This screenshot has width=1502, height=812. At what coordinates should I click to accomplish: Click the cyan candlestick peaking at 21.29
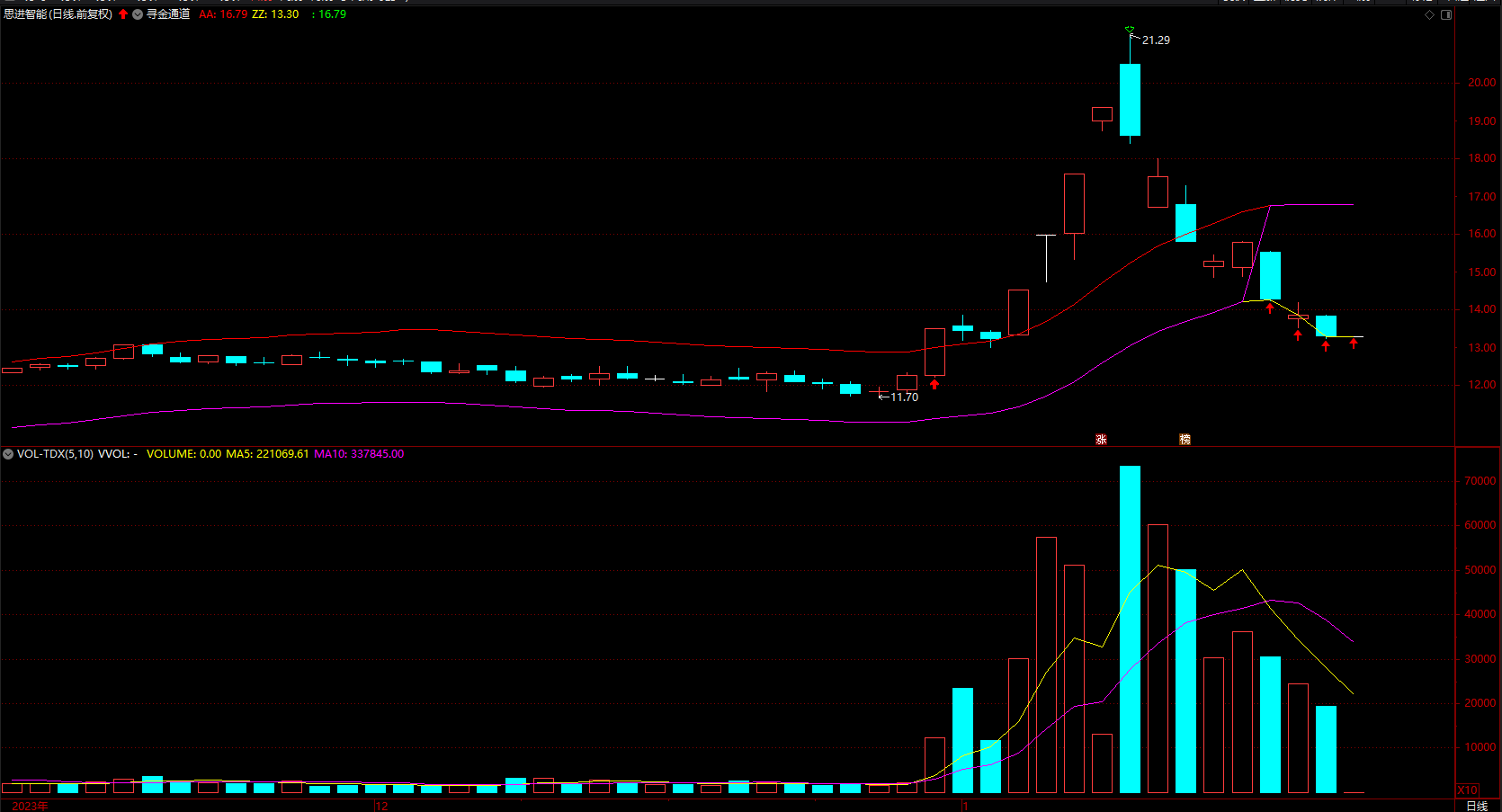(1130, 99)
